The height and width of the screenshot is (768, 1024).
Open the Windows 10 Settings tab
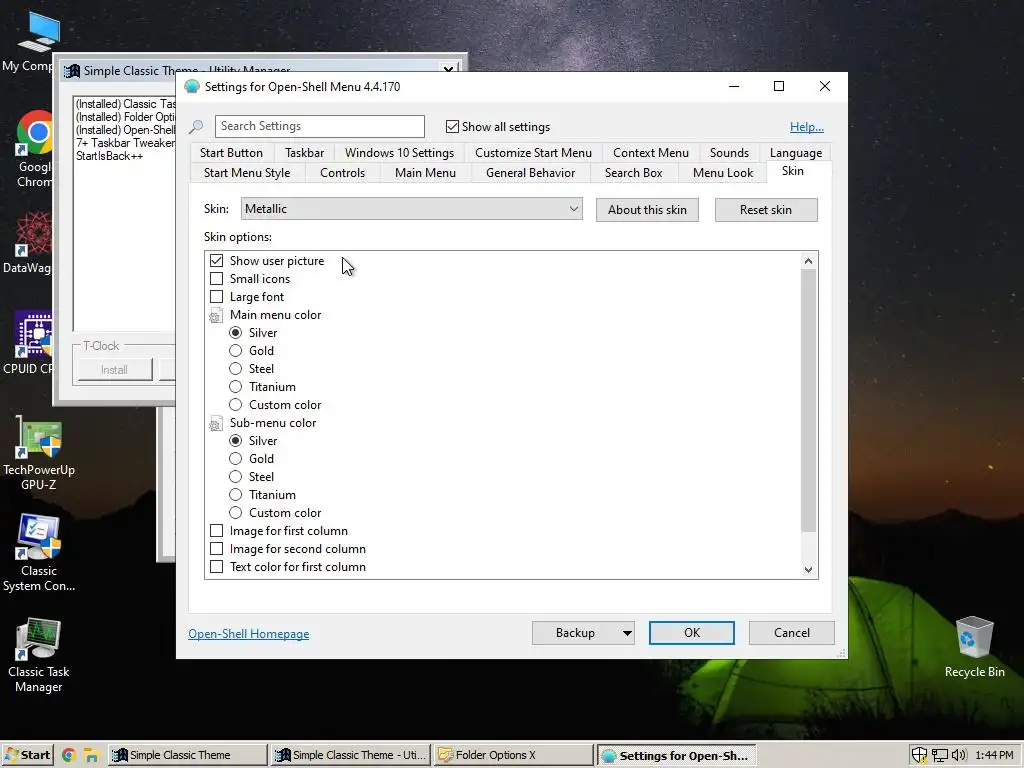399,153
